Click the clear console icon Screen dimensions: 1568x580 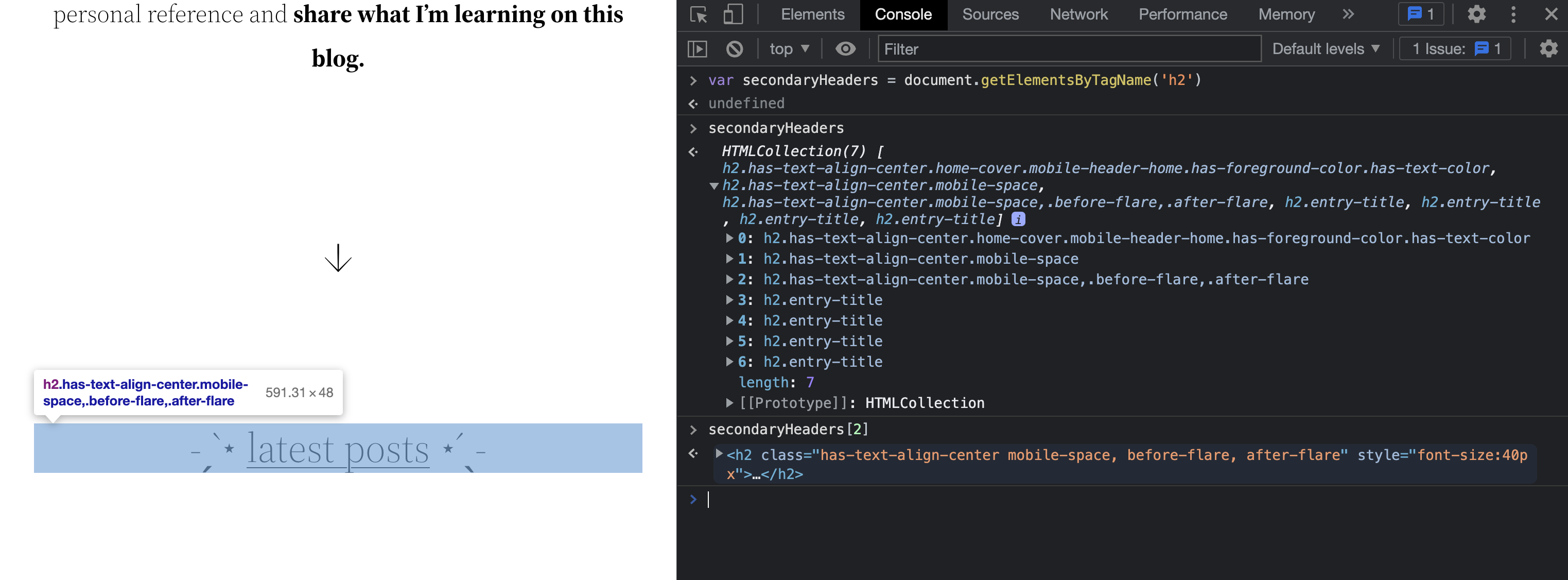734,49
